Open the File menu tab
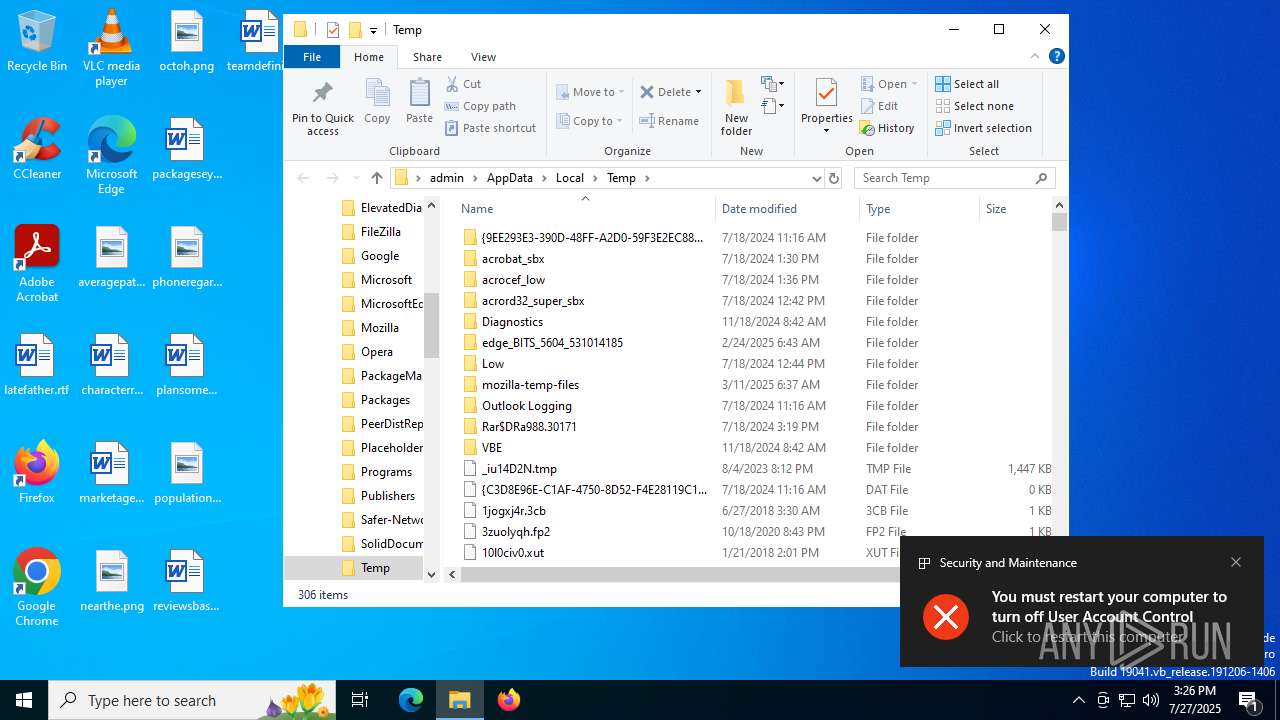The height and width of the screenshot is (720, 1280). pyautogui.click(x=312, y=57)
